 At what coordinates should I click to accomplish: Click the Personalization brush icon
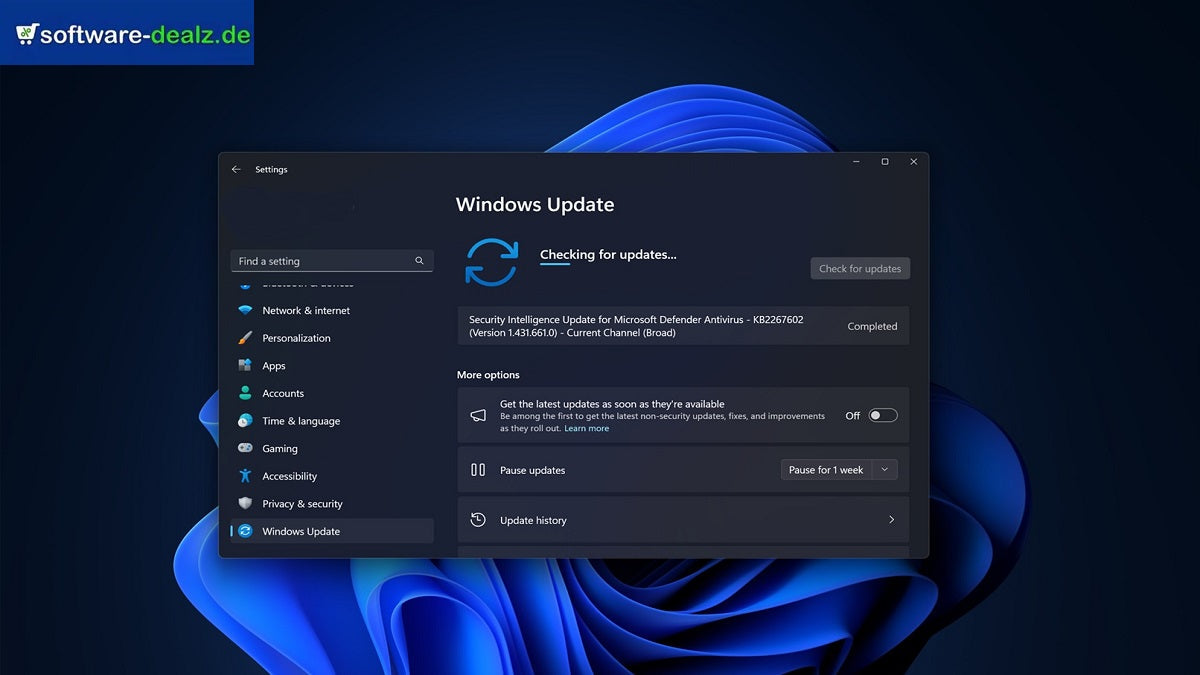[246, 338]
